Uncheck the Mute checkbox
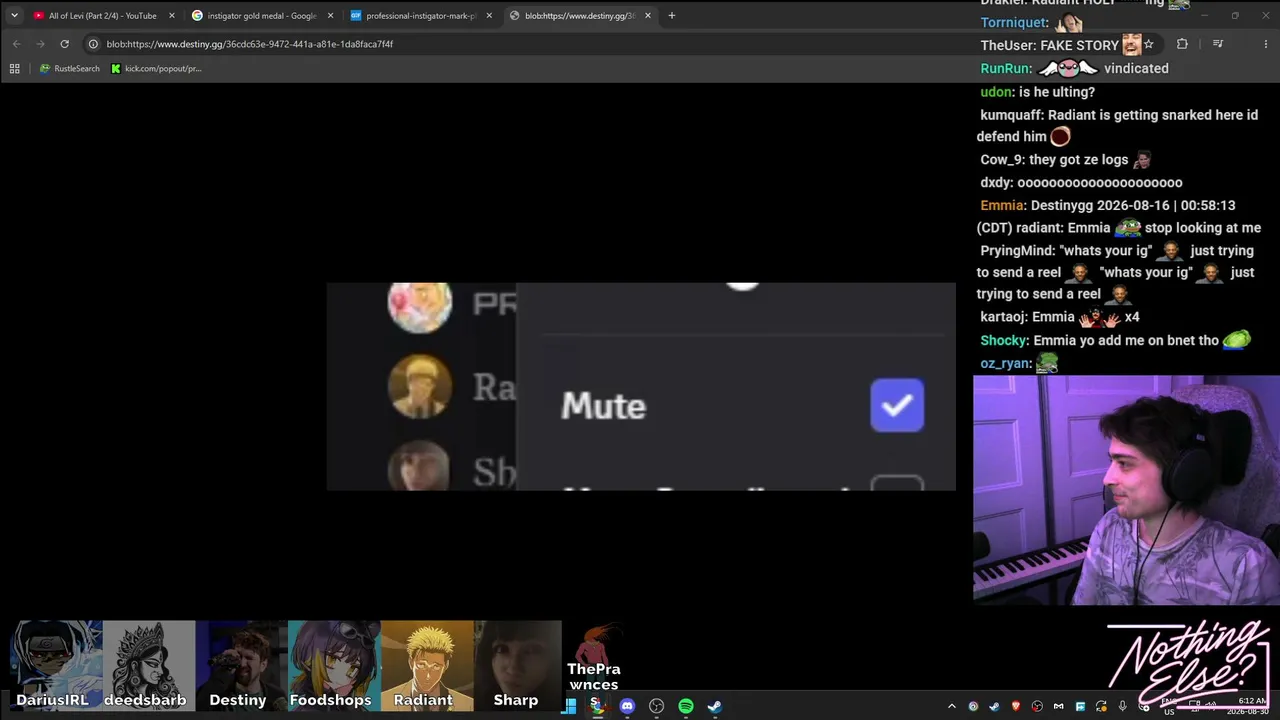This screenshot has width=1280, height=720. tap(897, 405)
